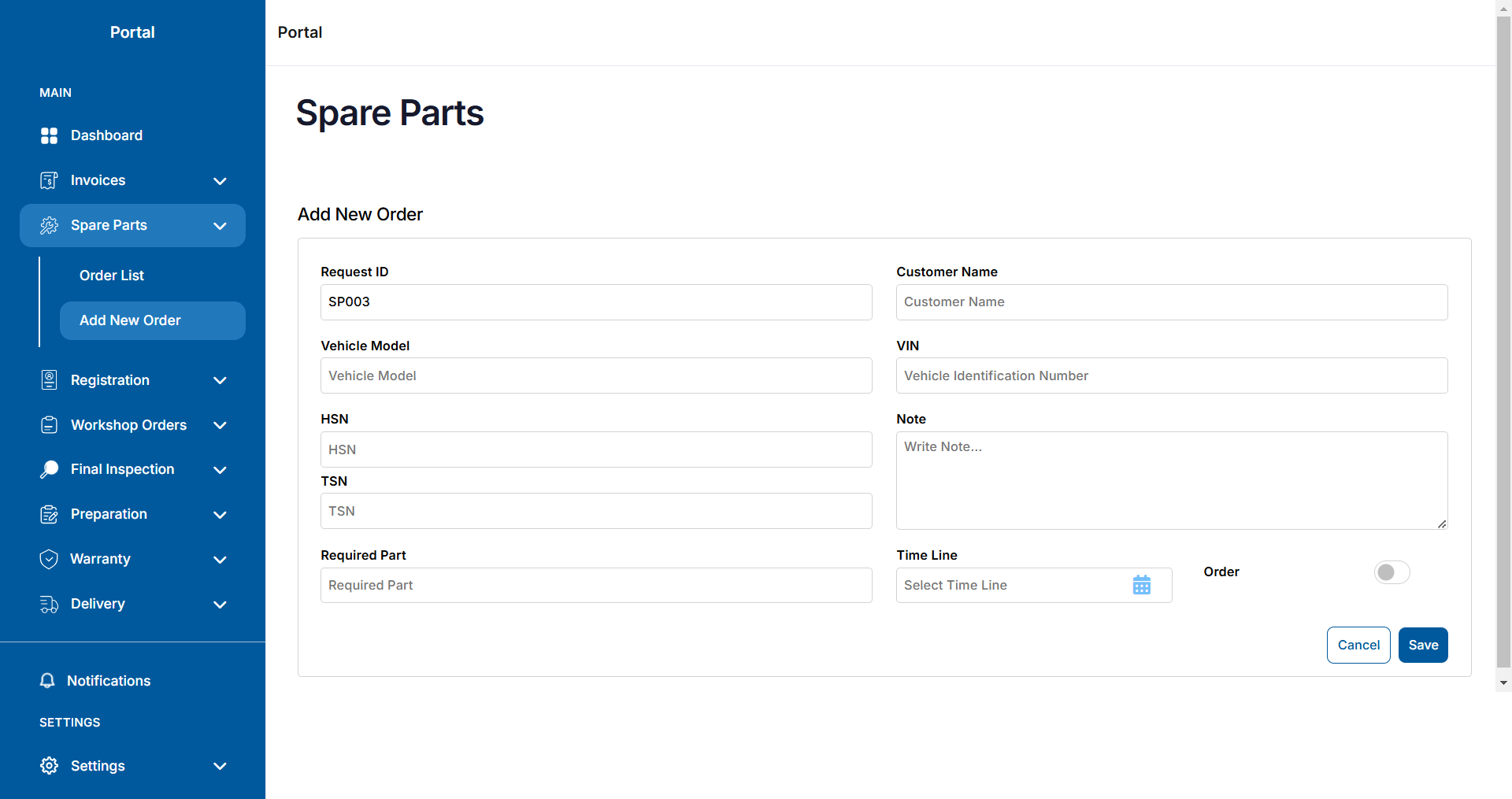The height and width of the screenshot is (799, 1512).
Task: Click the Delivery truck icon
Action: click(49, 604)
